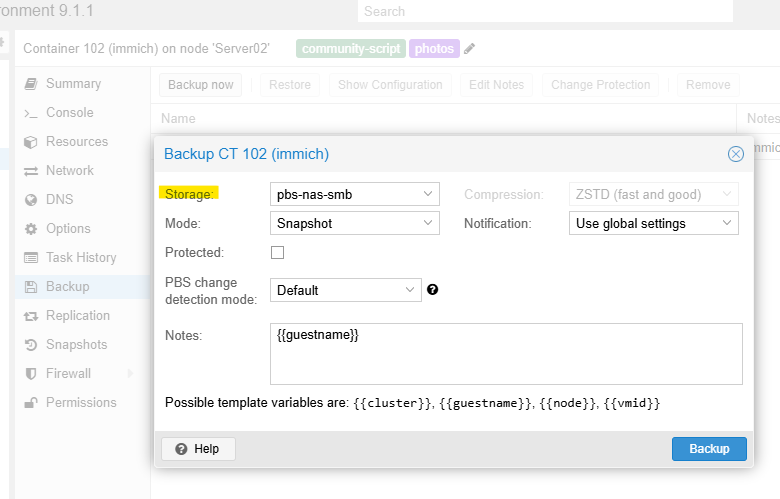780x499 pixels.
Task: Click the top Search field
Action: point(545,11)
